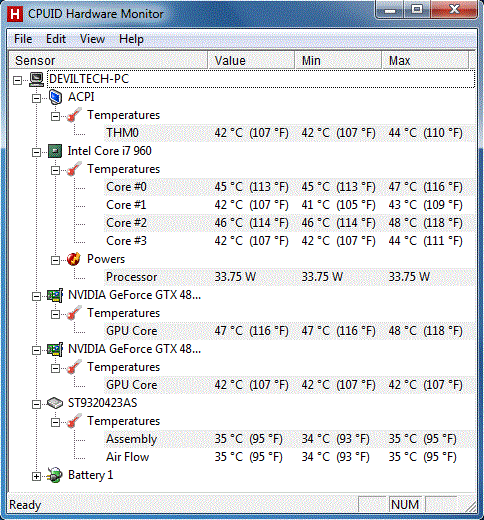This screenshot has height=520, width=484.
Task: Click thermometer icon under ST9320423AS
Action: [x=74, y=421]
